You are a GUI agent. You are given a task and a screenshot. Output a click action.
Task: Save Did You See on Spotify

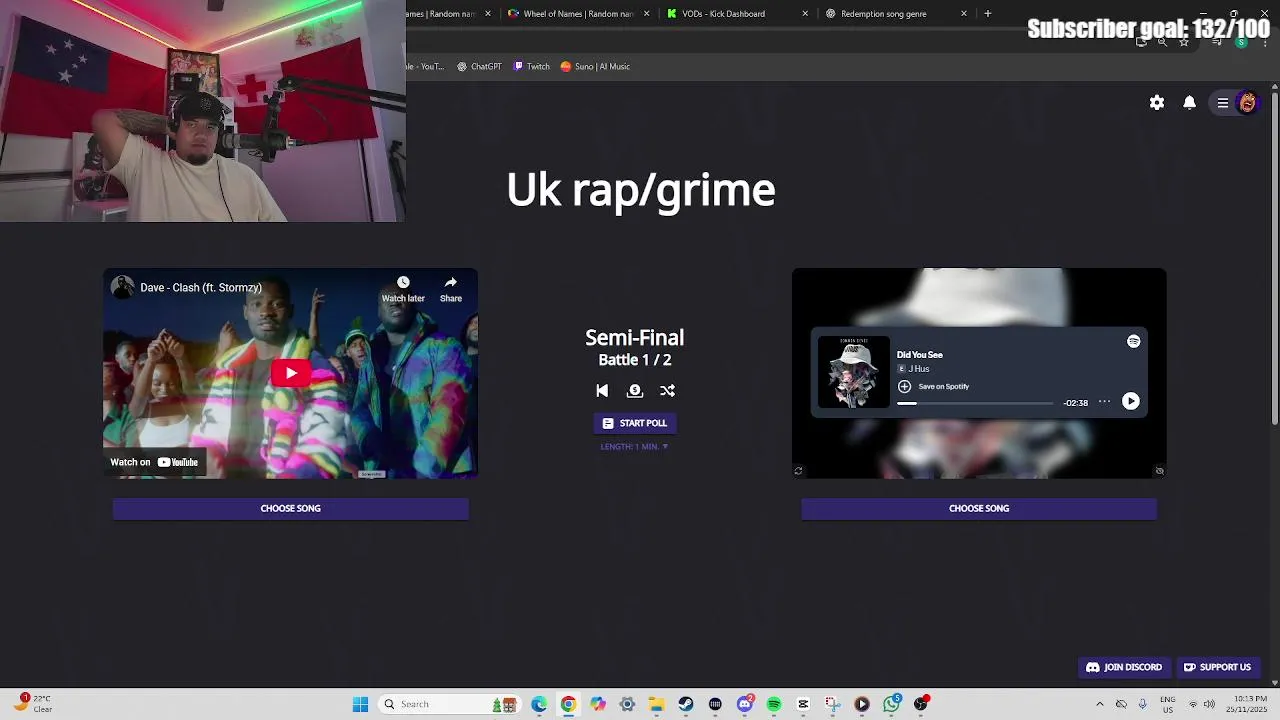tap(933, 386)
